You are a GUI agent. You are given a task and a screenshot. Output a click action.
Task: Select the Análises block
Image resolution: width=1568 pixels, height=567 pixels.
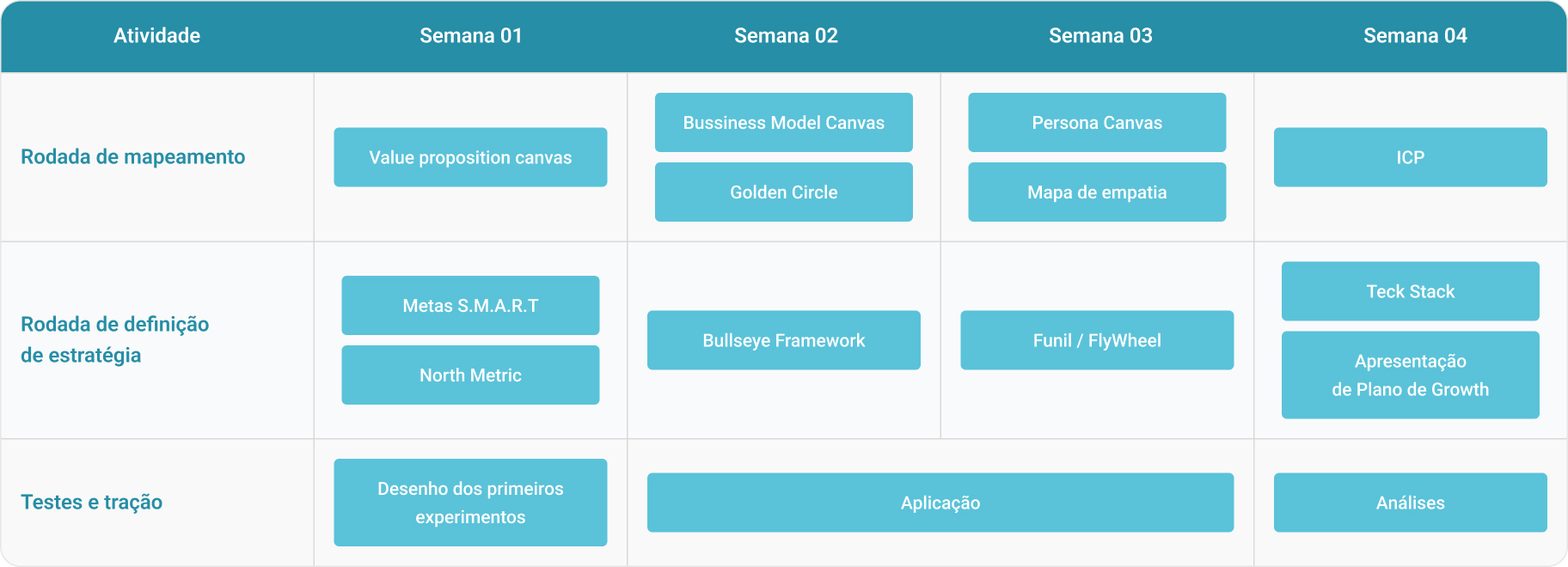(1411, 503)
